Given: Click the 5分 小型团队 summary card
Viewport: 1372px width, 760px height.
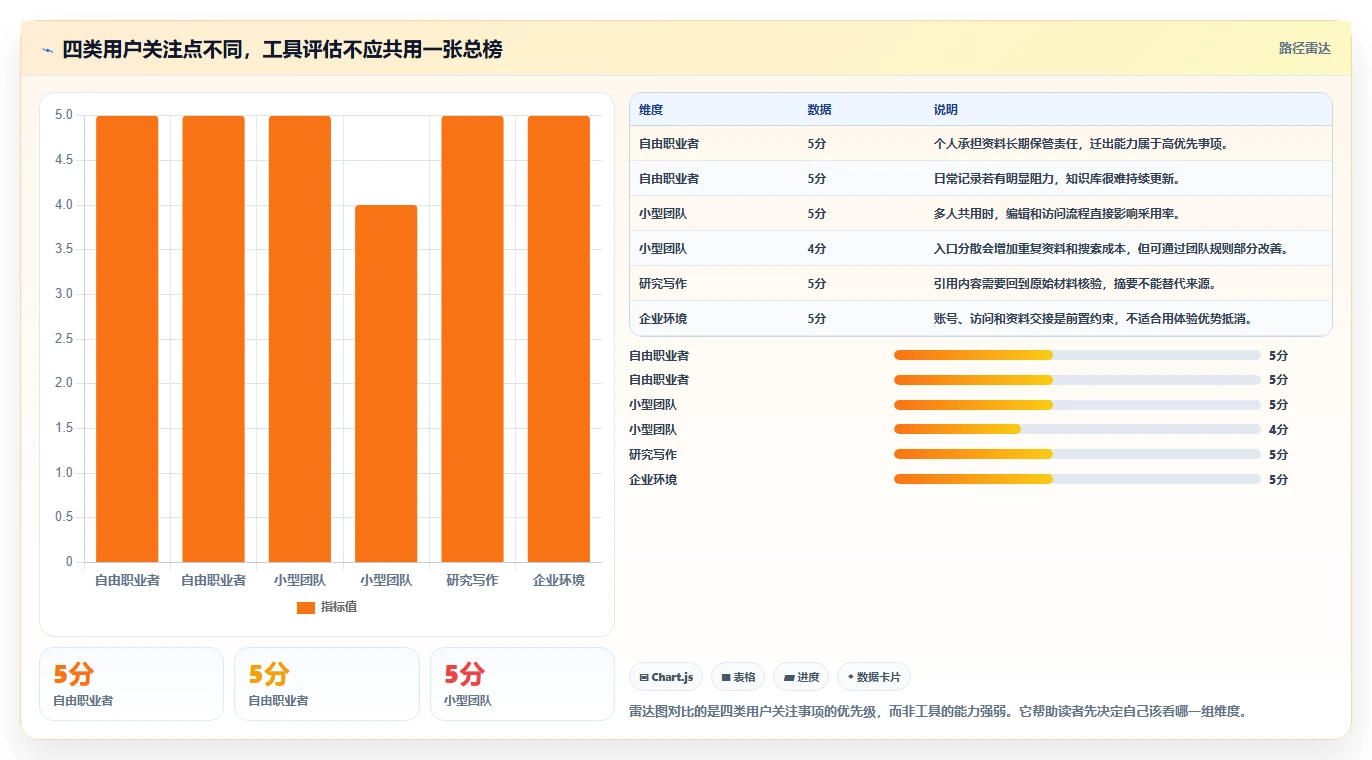Looking at the screenshot, I should [x=522, y=684].
